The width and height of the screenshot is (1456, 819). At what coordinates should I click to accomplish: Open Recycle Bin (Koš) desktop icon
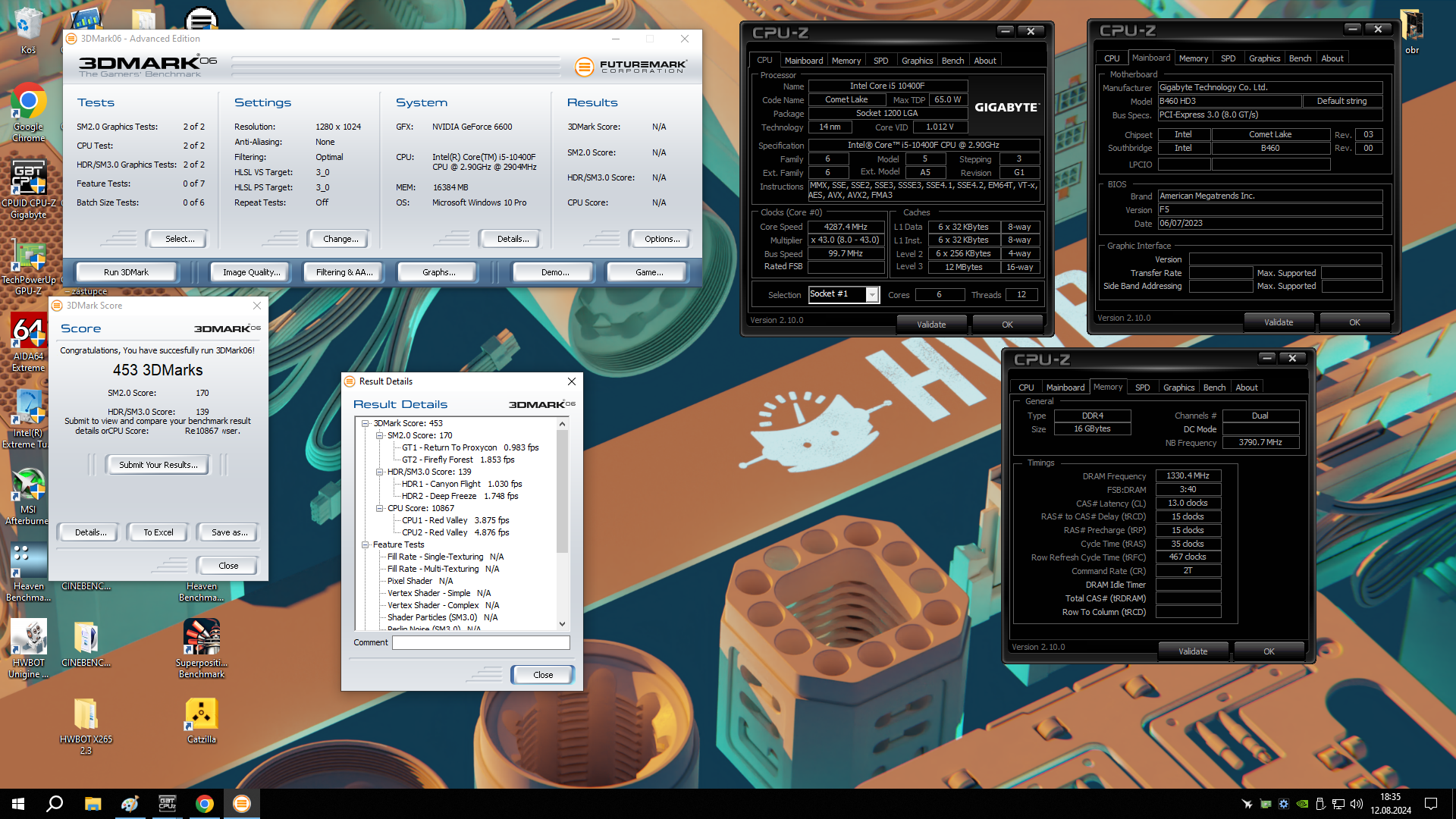click(x=28, y=32)
